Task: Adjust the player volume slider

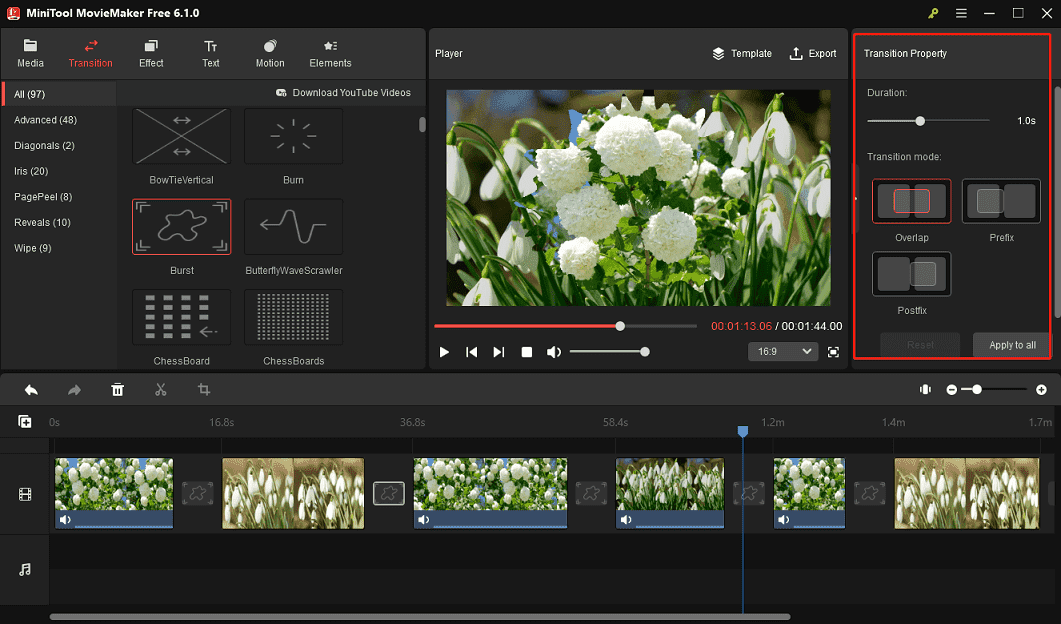Action: pos(608,352)
